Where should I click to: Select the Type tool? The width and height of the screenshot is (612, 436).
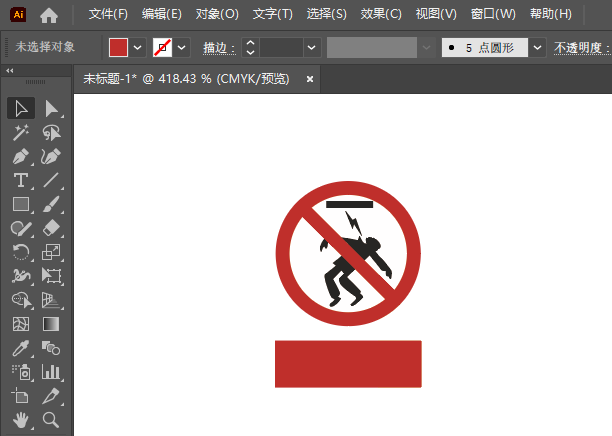tap(21, 181)
